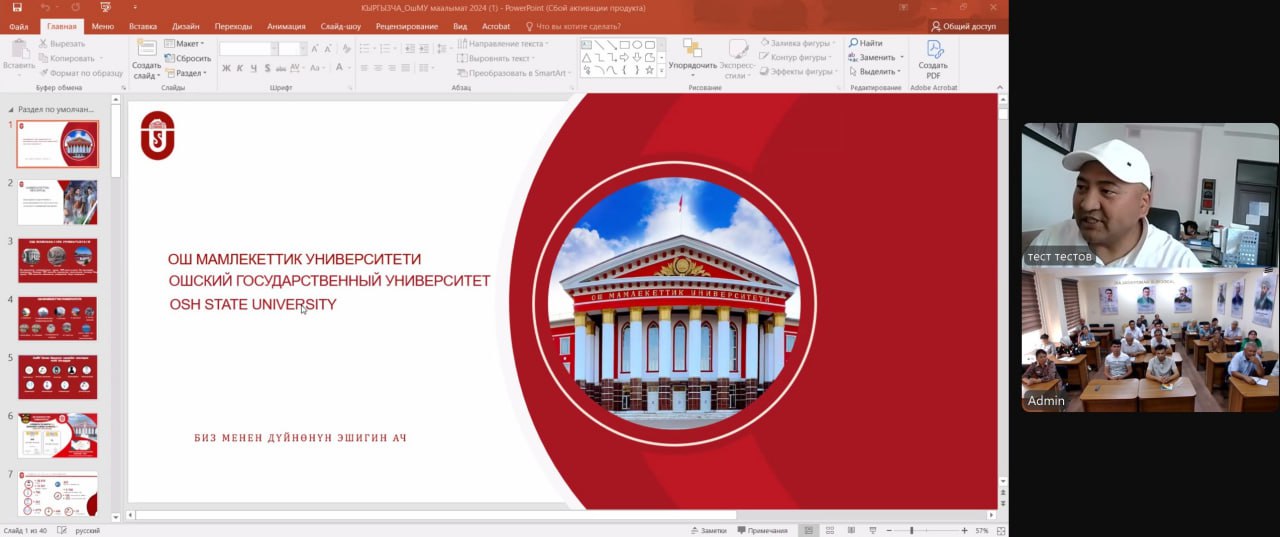Select the text box shape in gallery
Viewport: 1280px width, 537px height.
[x=586, y=45]
